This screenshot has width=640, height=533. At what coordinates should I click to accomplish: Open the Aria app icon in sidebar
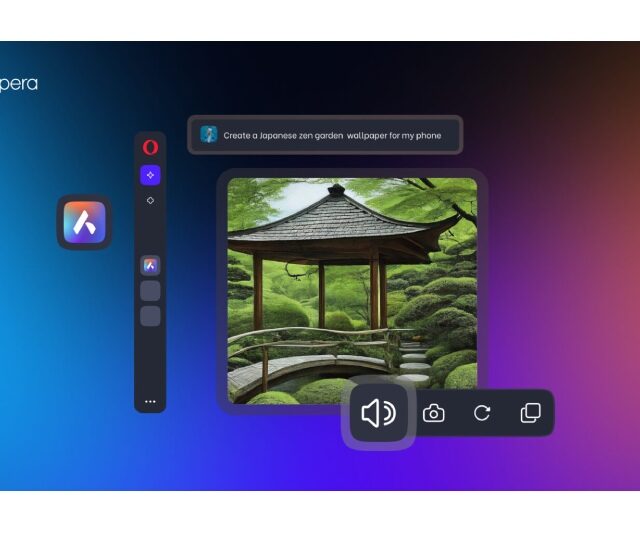pyautogui.click(x=150, y=265)
